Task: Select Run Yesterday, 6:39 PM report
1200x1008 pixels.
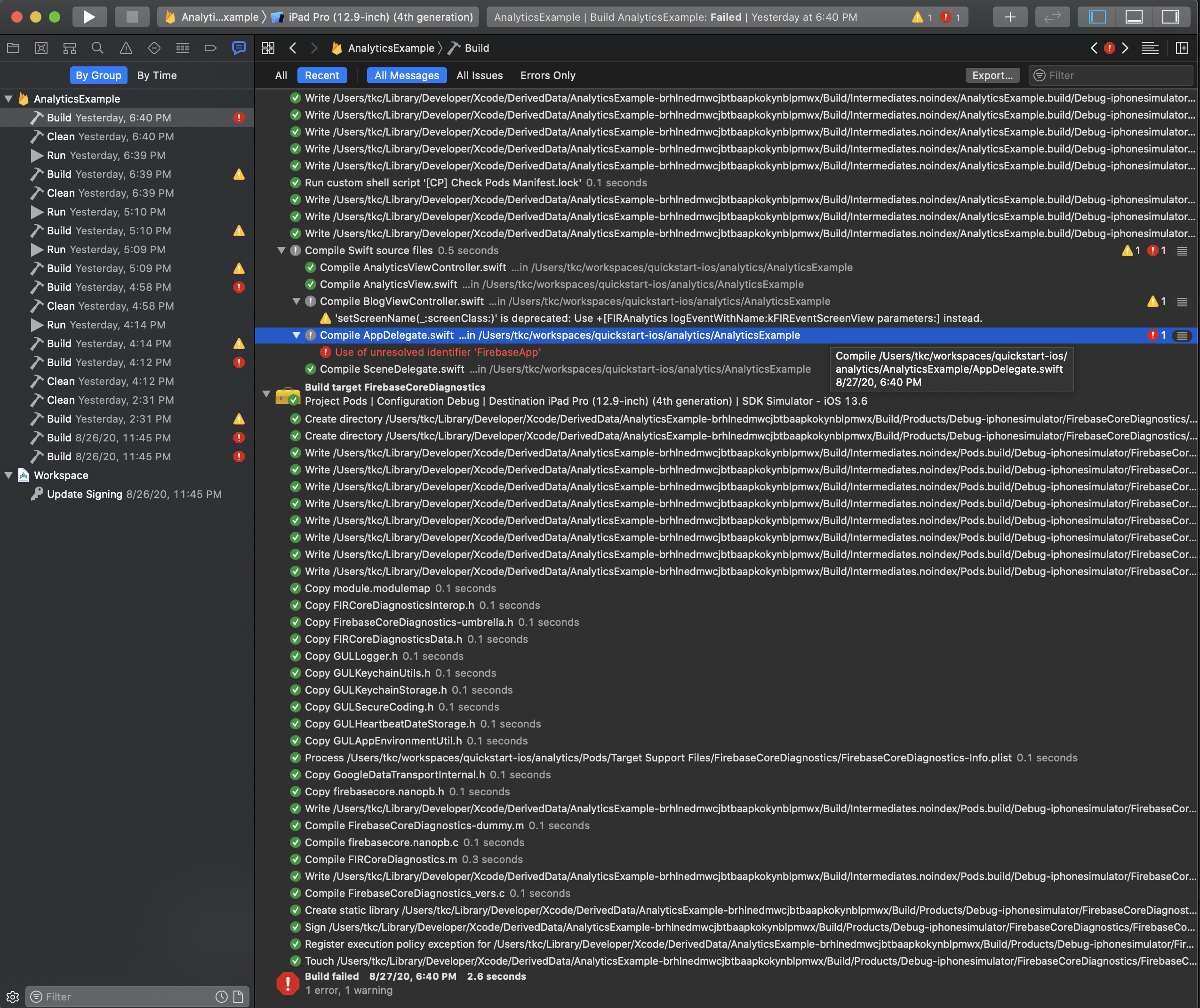Action: click(x=127, y=155)
